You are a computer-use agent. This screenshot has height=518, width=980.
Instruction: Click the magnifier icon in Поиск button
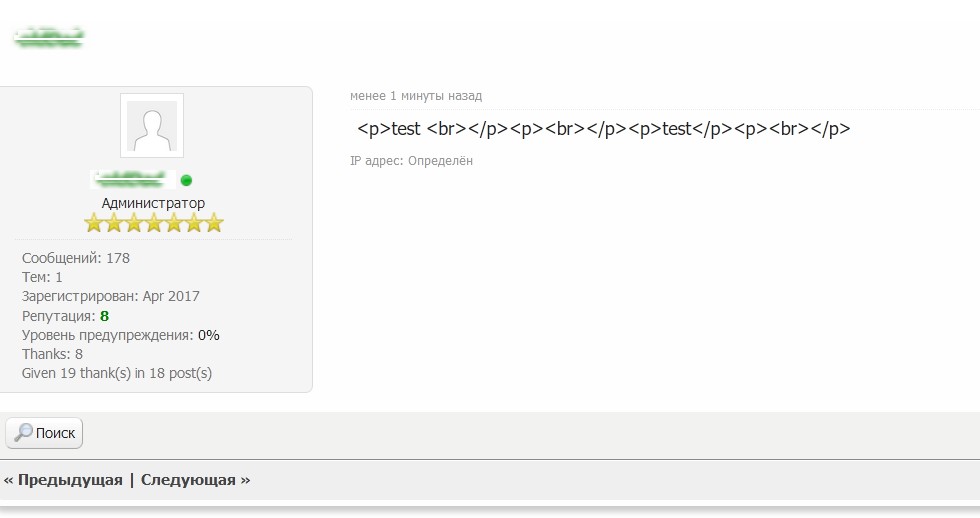[22, 433]
